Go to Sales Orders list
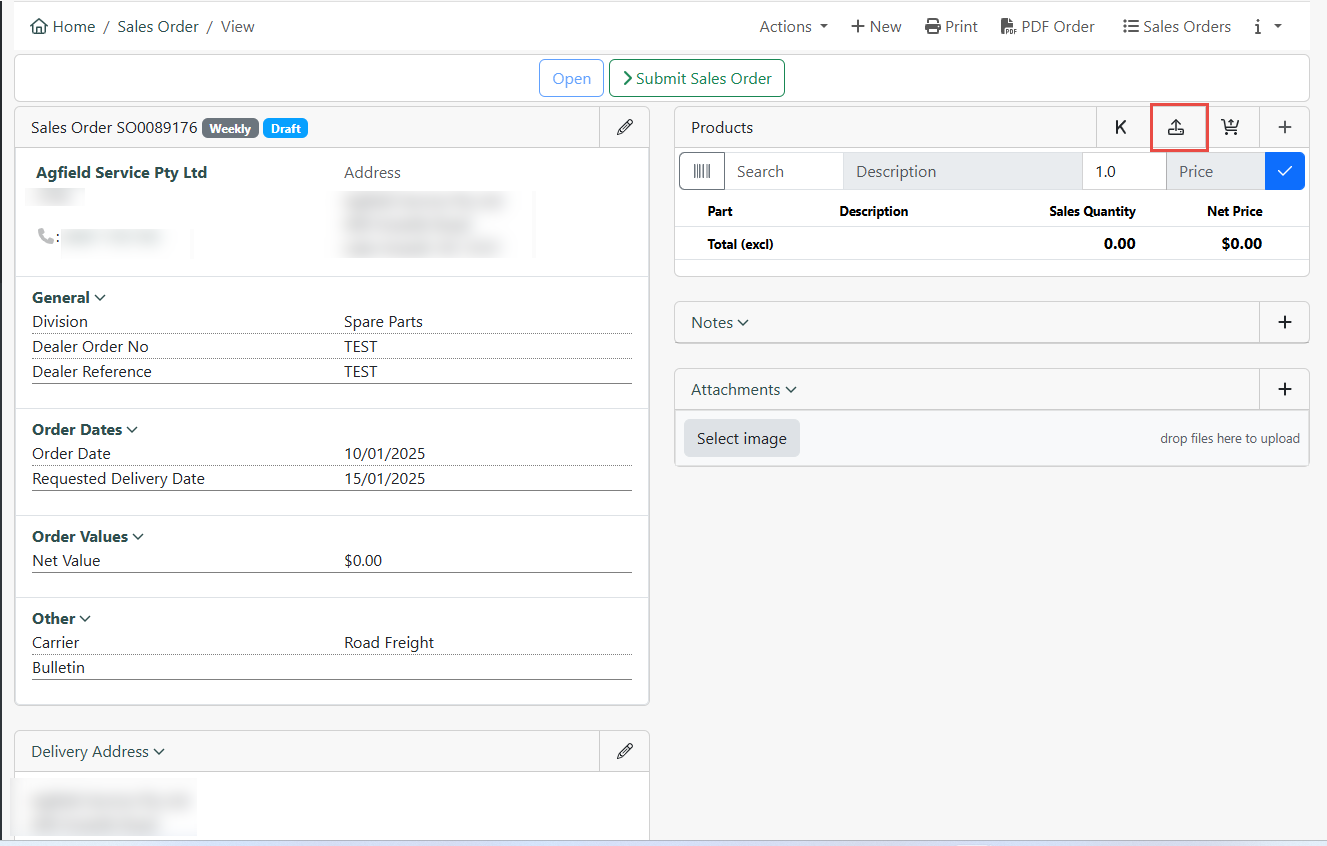1327x846 pixels. pyautogui.click(x=1176, y=27)
